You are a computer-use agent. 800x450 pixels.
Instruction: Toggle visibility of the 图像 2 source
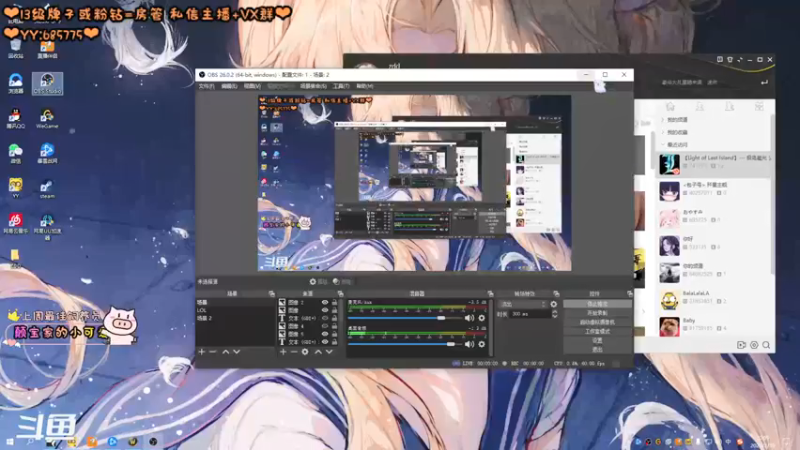tap(324, 303)
